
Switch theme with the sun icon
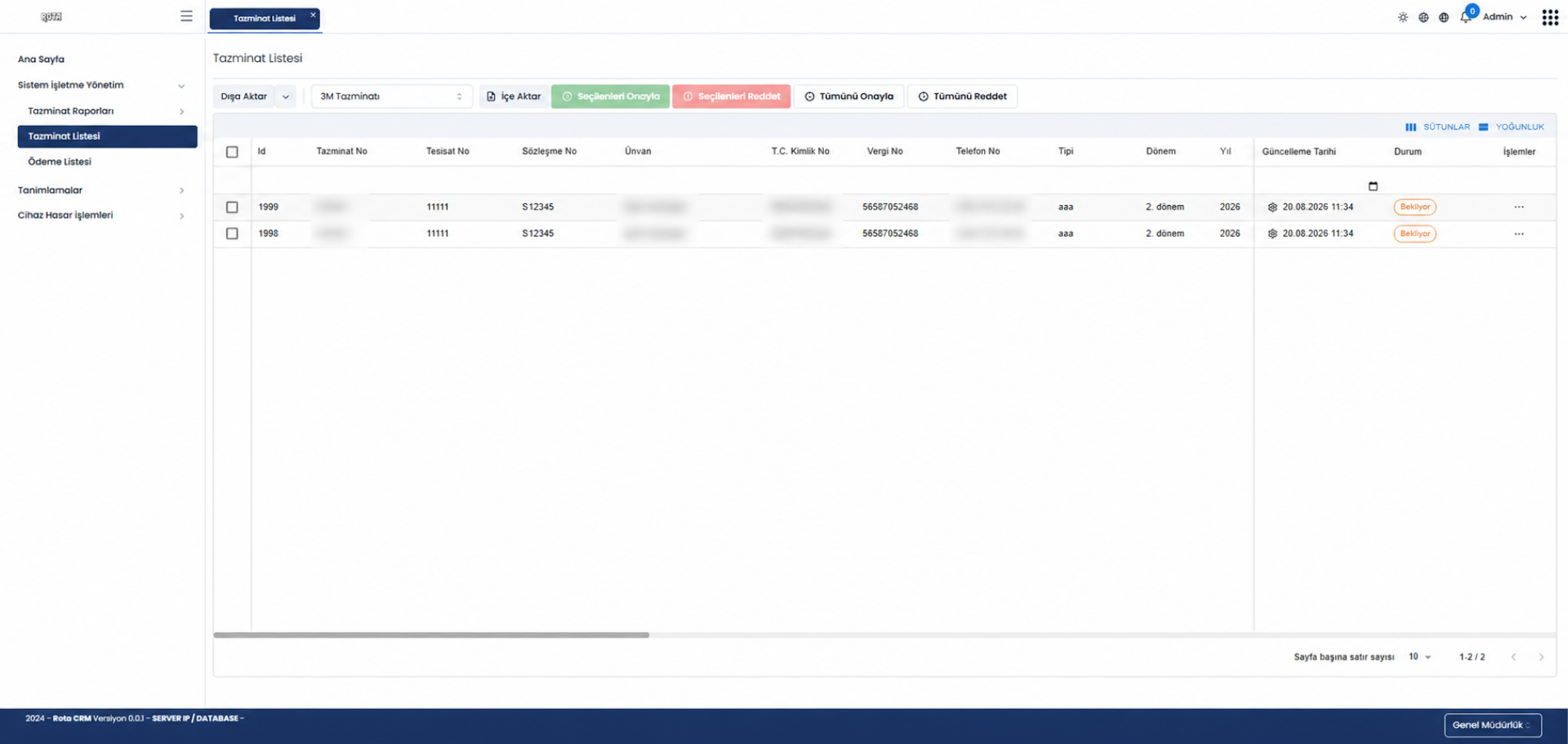click(1403, 17)
